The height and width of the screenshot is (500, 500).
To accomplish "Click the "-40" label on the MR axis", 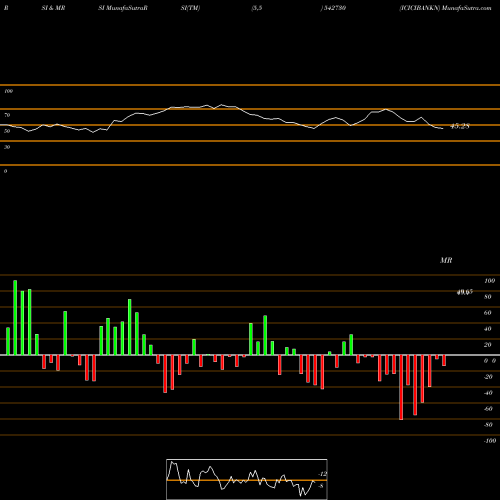I will pyautogui.click(x=488, y=393).
